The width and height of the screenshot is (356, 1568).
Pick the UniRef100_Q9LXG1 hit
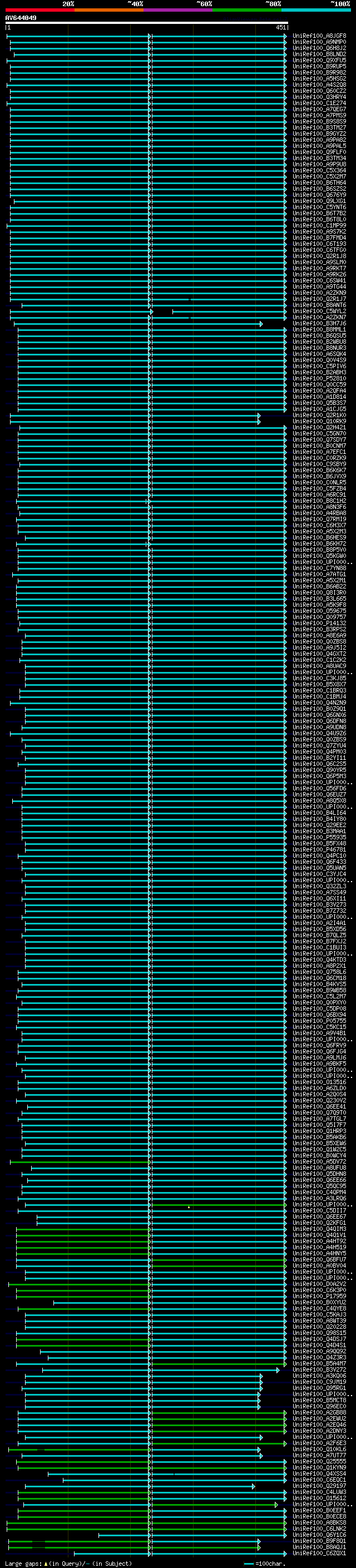pyautogui.click(x=319, y=201)
